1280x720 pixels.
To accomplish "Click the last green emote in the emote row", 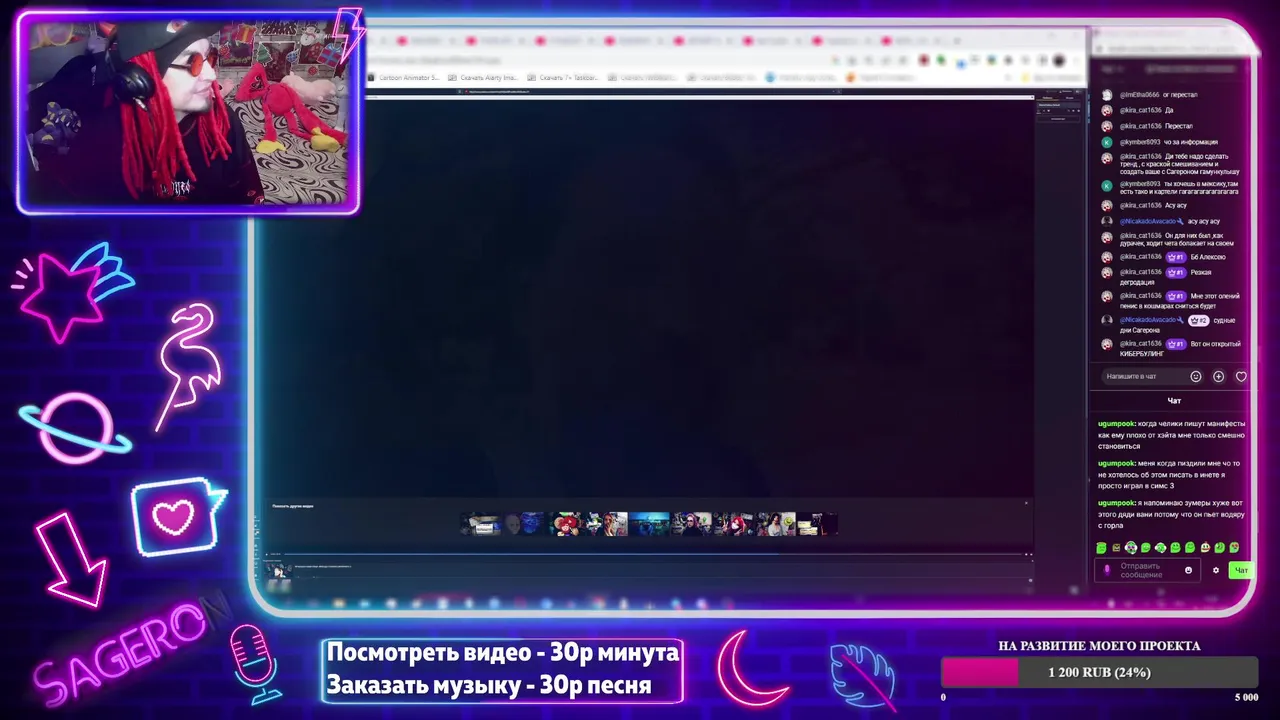I will (1234, 548).
